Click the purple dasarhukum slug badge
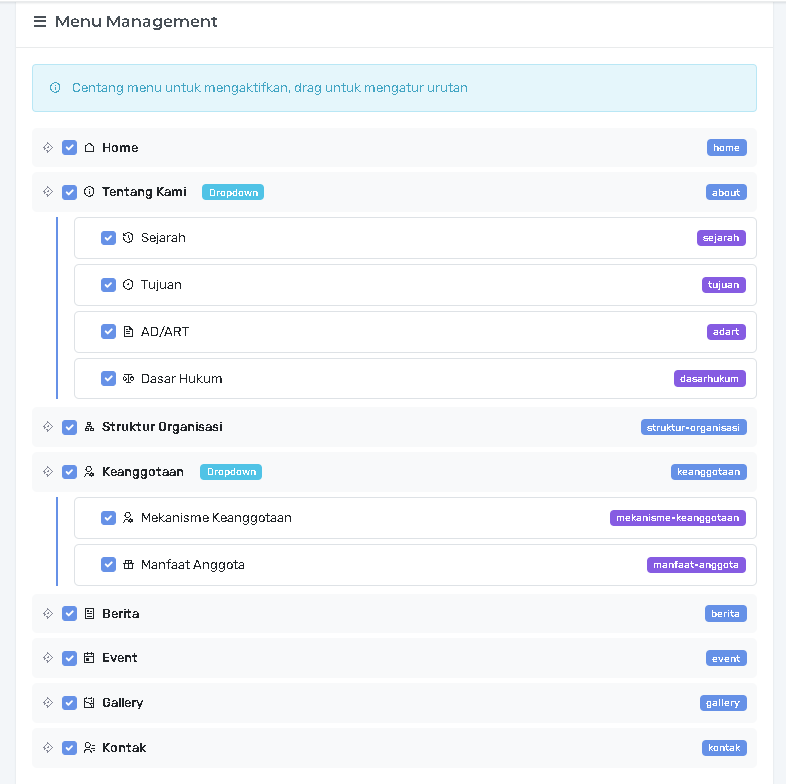 click(x=709, y=379)
